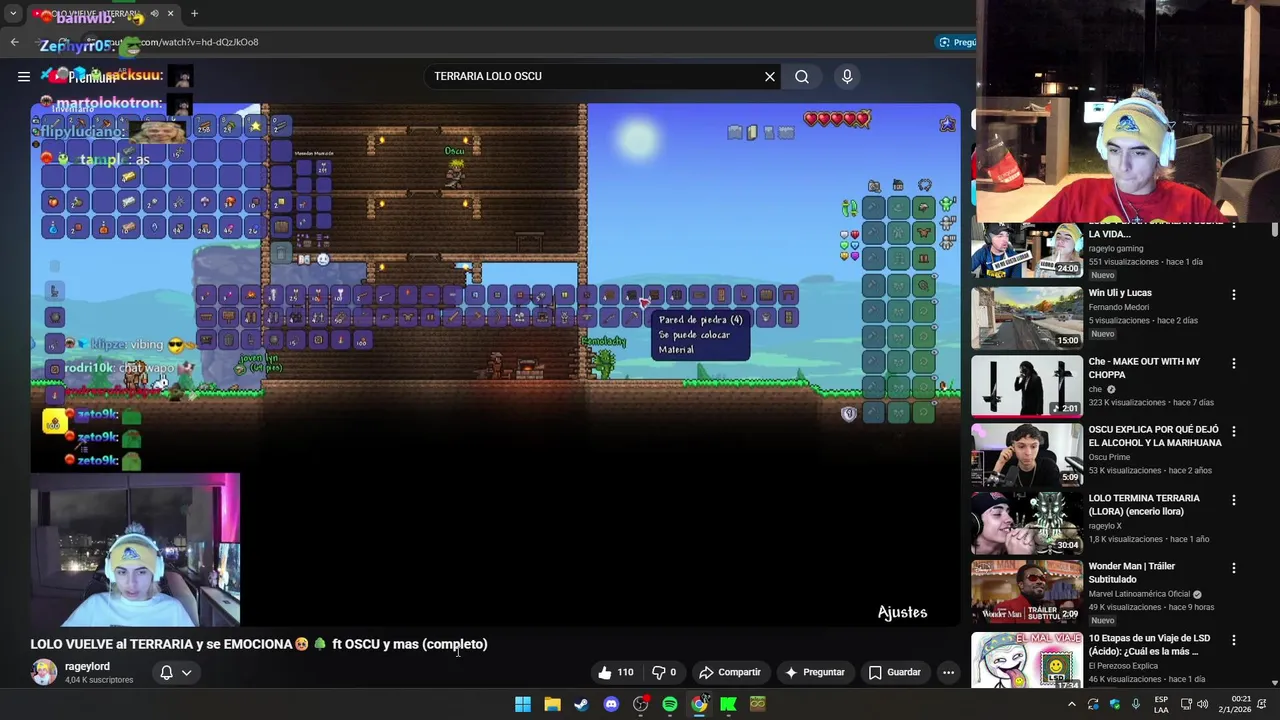1280x720 pixels.
Task: Open File Explorer from the taskbar
Action: (552, 704)
